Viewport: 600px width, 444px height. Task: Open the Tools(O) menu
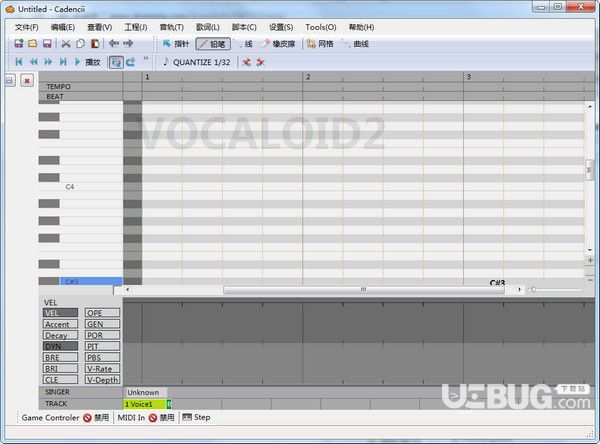pos(321,27)
